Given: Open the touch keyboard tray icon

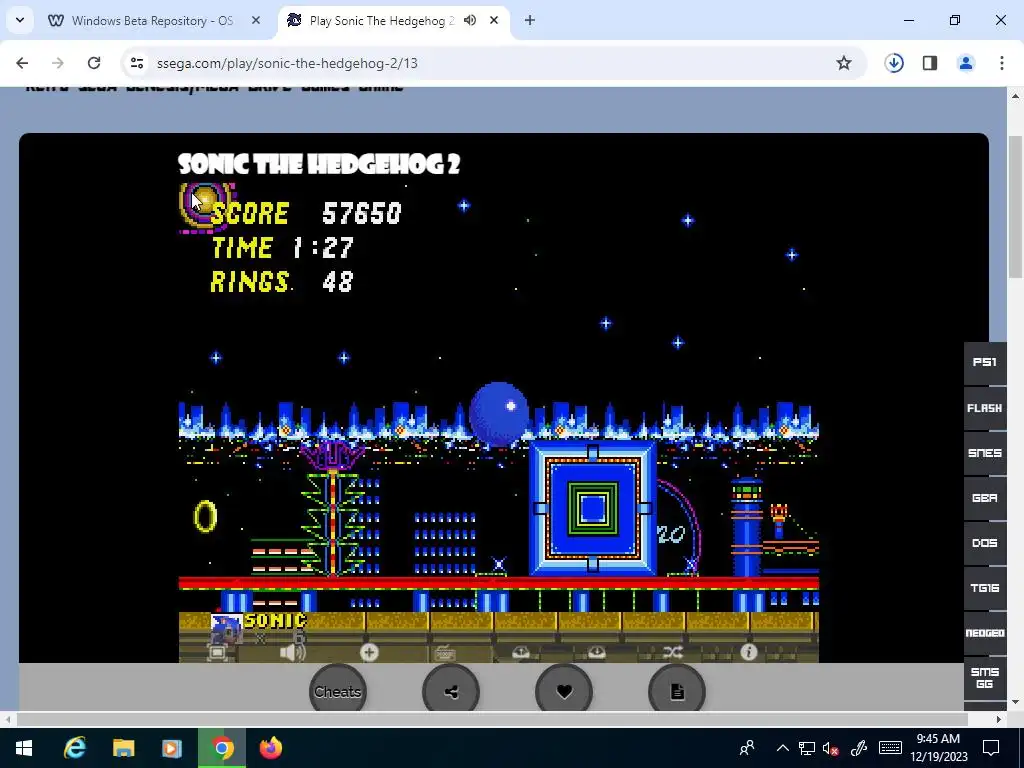Looking at the screenshot, I should [x=891, y=748].
